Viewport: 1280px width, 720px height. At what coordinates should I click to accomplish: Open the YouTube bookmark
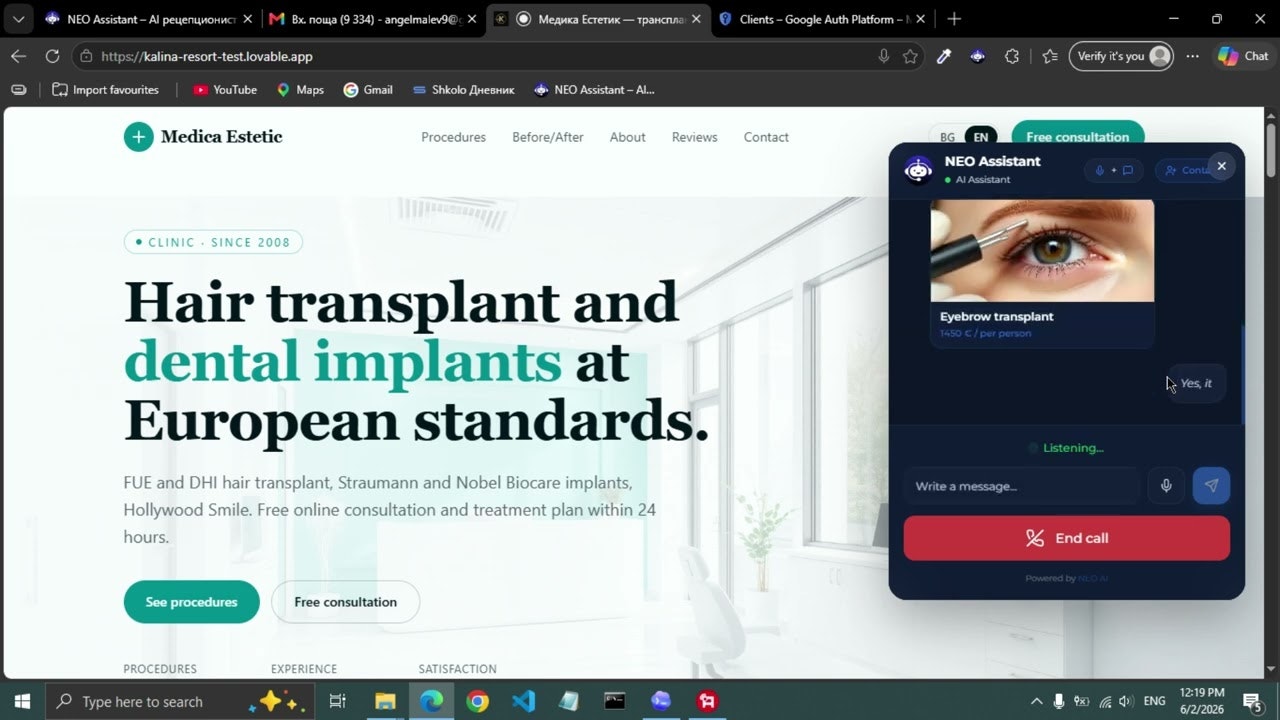click(x=225, y=90)
